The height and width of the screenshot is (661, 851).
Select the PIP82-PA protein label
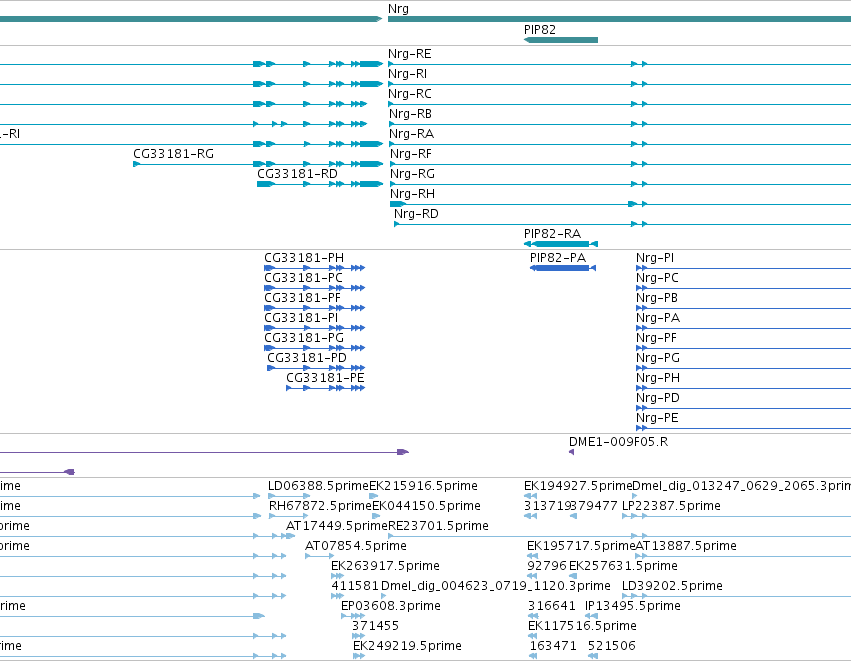pos(558,258)
